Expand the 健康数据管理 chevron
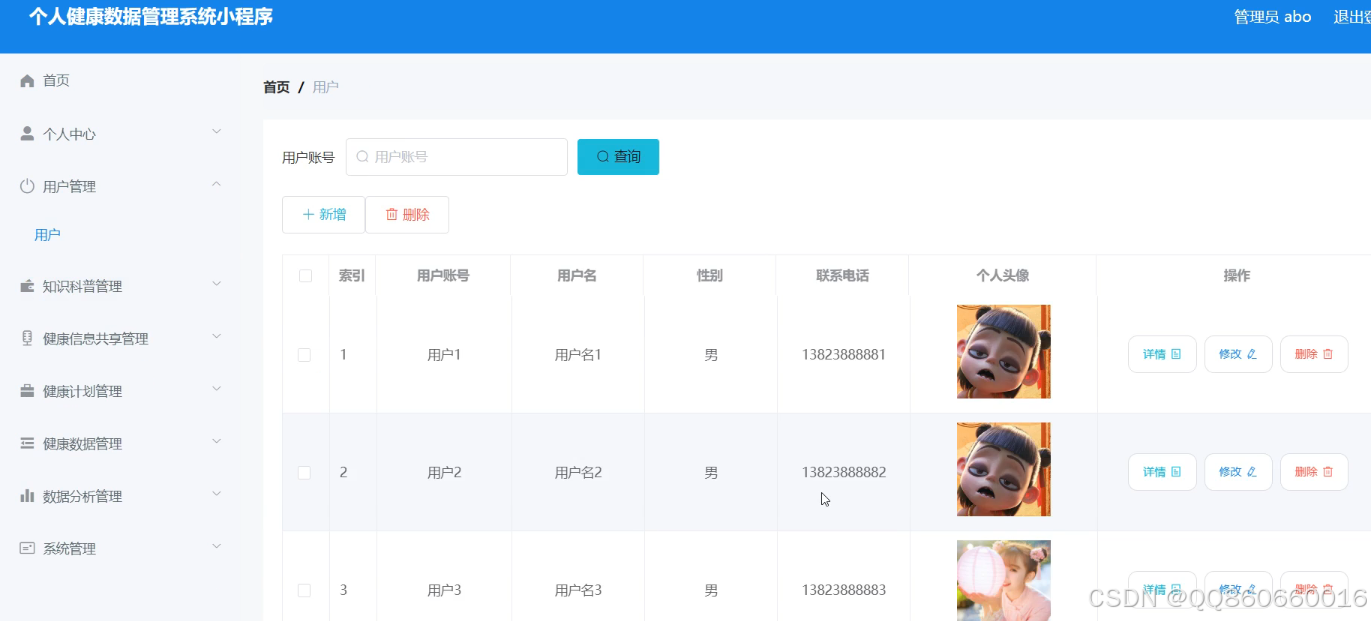The image size is (1371, 621). [x=217, y=442]
